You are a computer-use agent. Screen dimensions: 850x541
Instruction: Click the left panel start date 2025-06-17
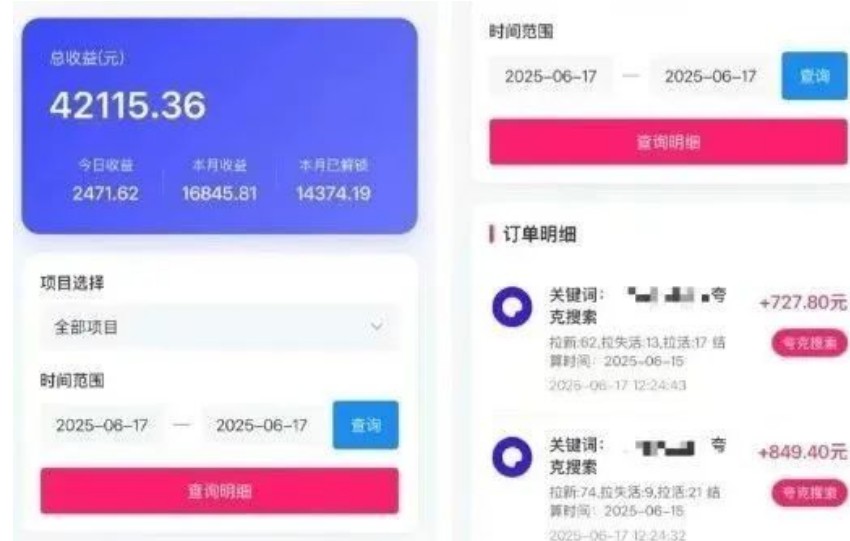[x=102, y=426]
